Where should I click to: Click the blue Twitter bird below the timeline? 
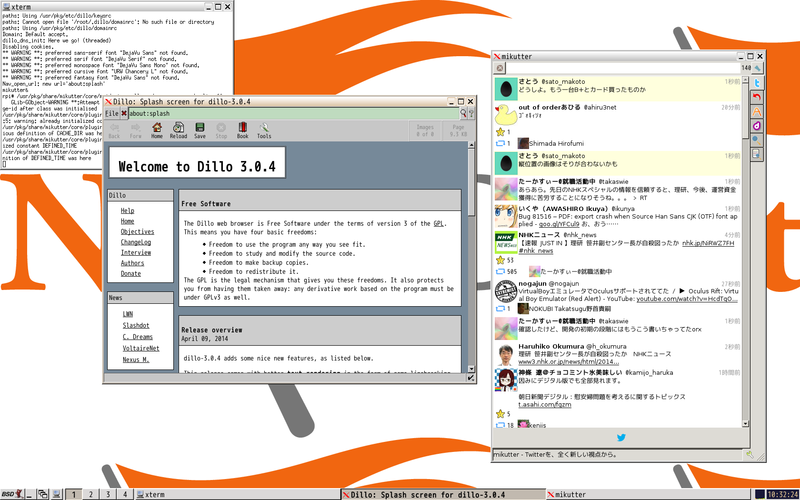pyautogui.click(x=621, y=437)
